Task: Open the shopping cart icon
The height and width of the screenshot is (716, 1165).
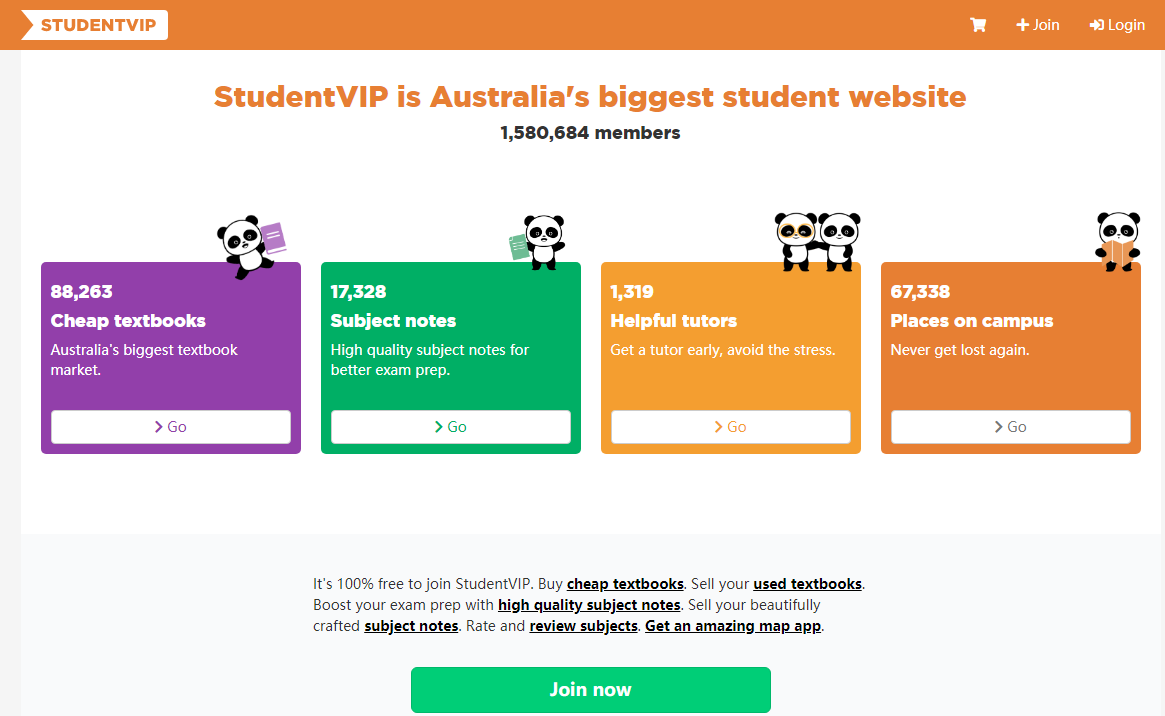Action: 977,25
